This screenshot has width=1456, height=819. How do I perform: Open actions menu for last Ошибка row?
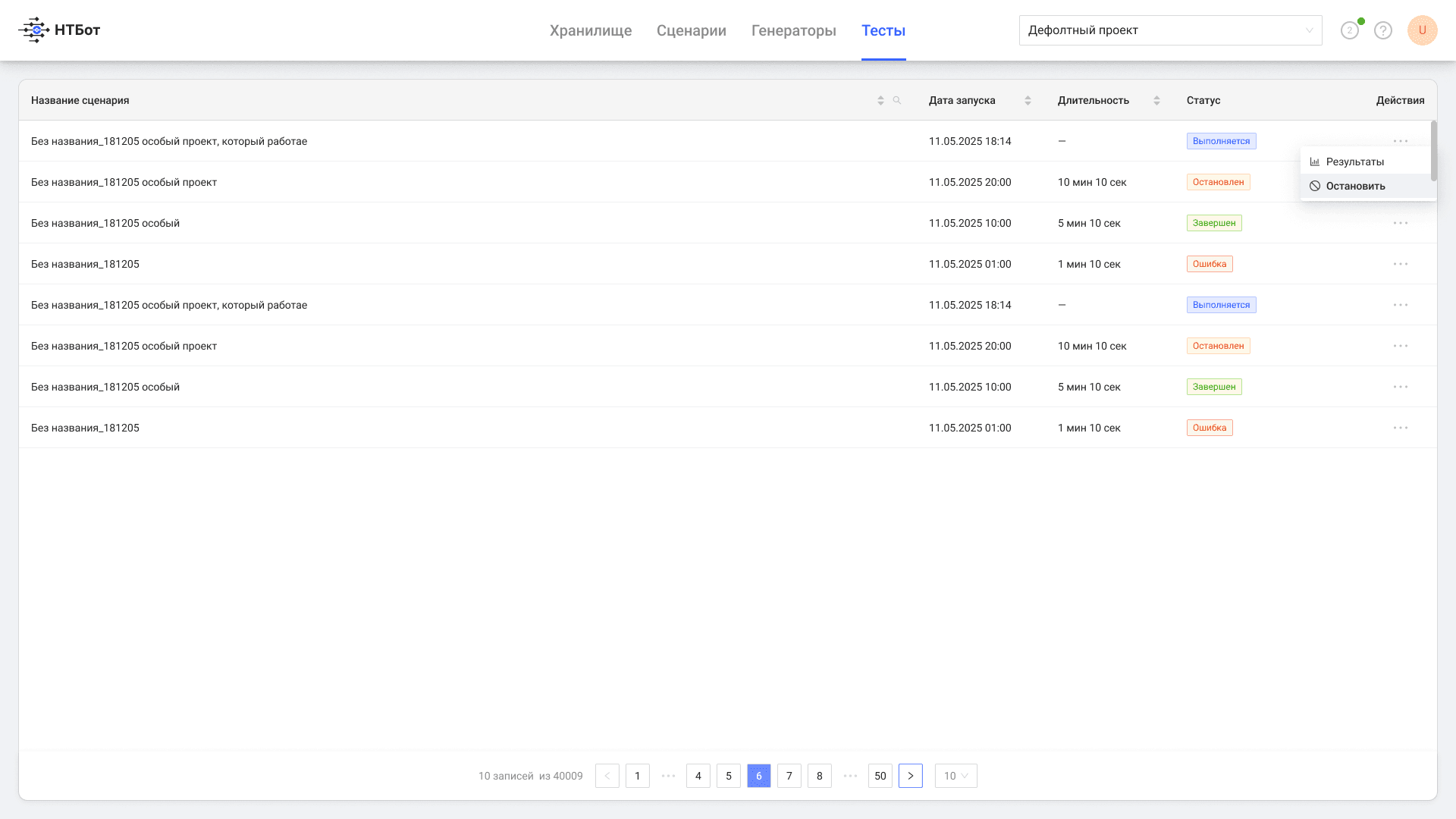click(1401, 428)
